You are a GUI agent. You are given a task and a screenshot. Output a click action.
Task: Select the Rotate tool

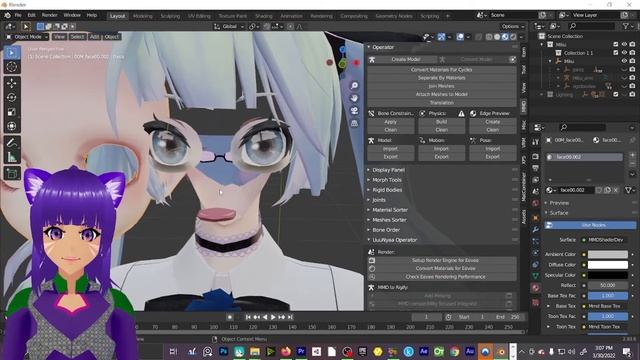click(x=12, y=98)
